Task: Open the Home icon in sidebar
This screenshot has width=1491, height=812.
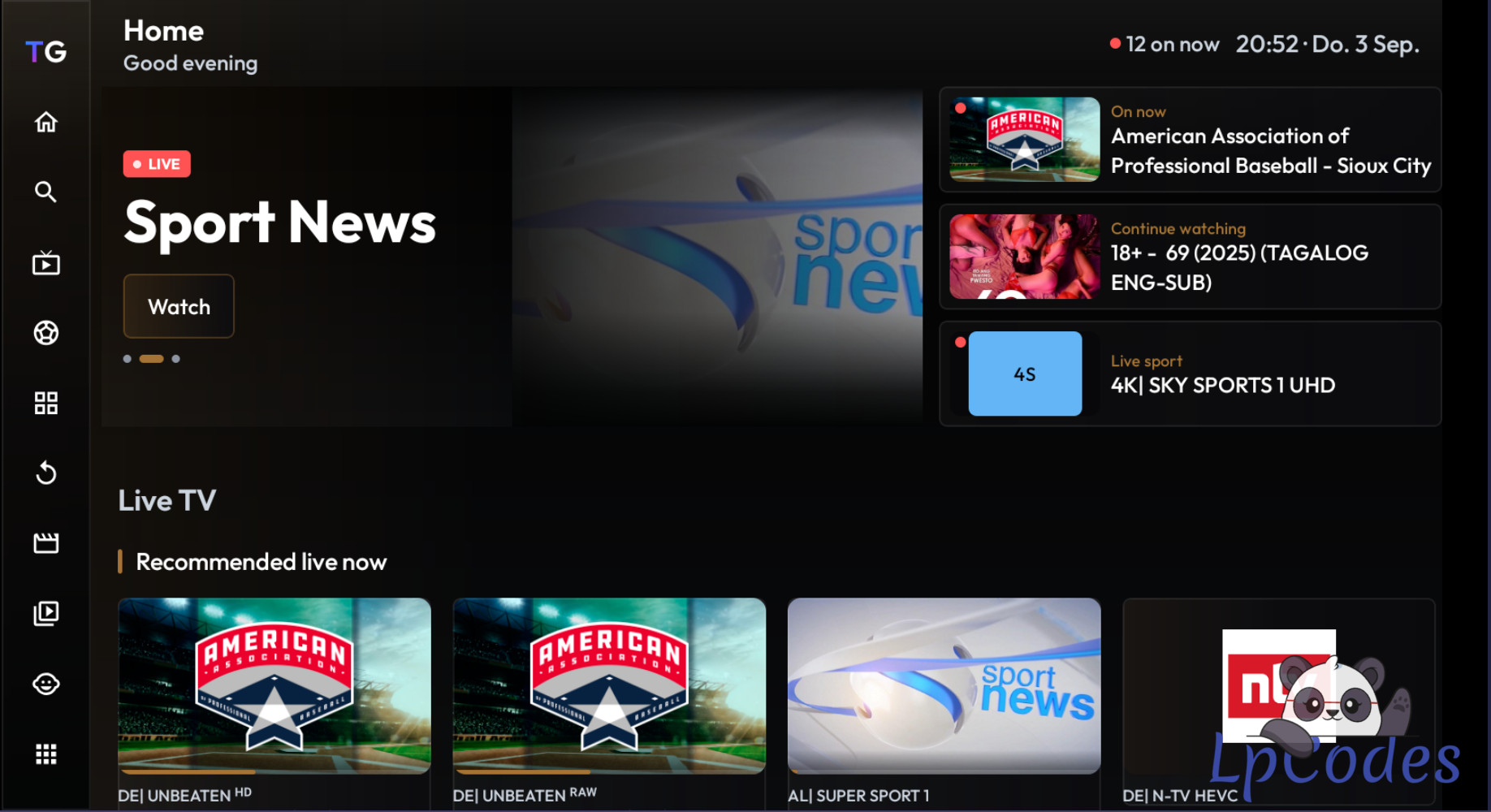Action: (46, 122)
